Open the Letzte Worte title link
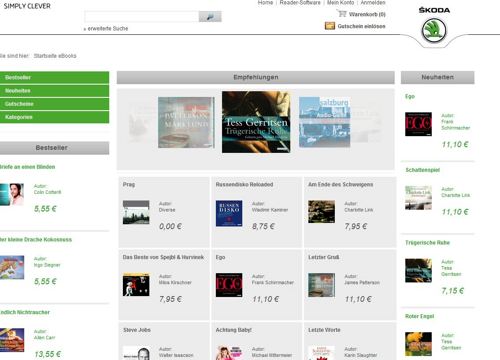The image size is (500, 360). click(324, 330)
